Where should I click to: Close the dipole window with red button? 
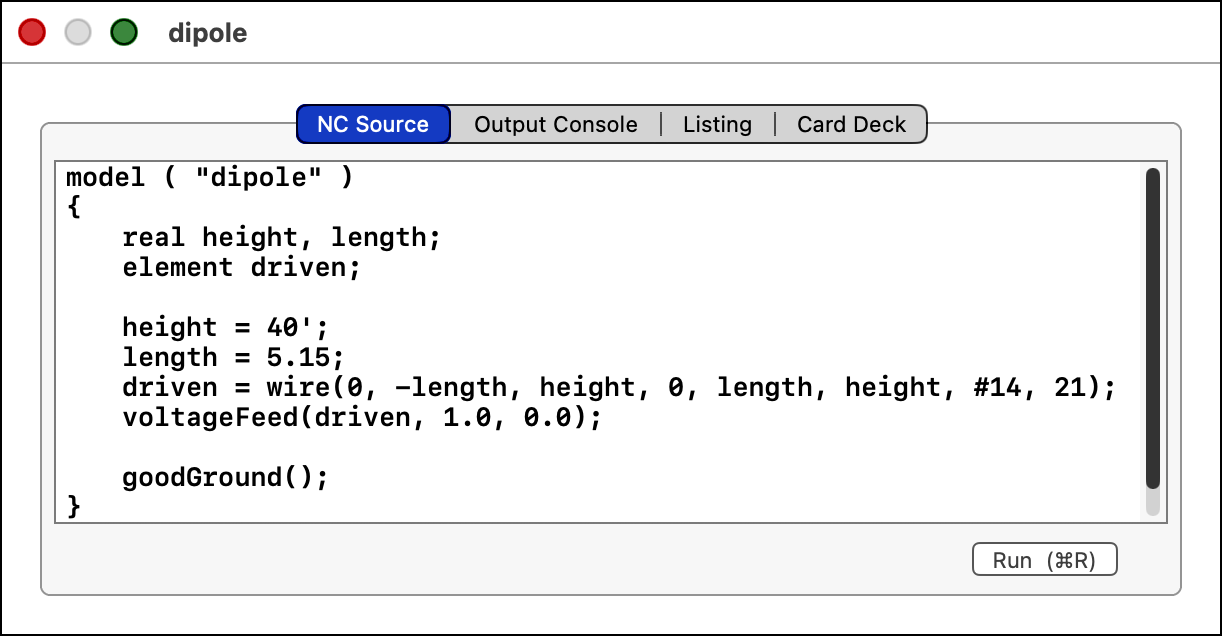[x=33, y=33]
